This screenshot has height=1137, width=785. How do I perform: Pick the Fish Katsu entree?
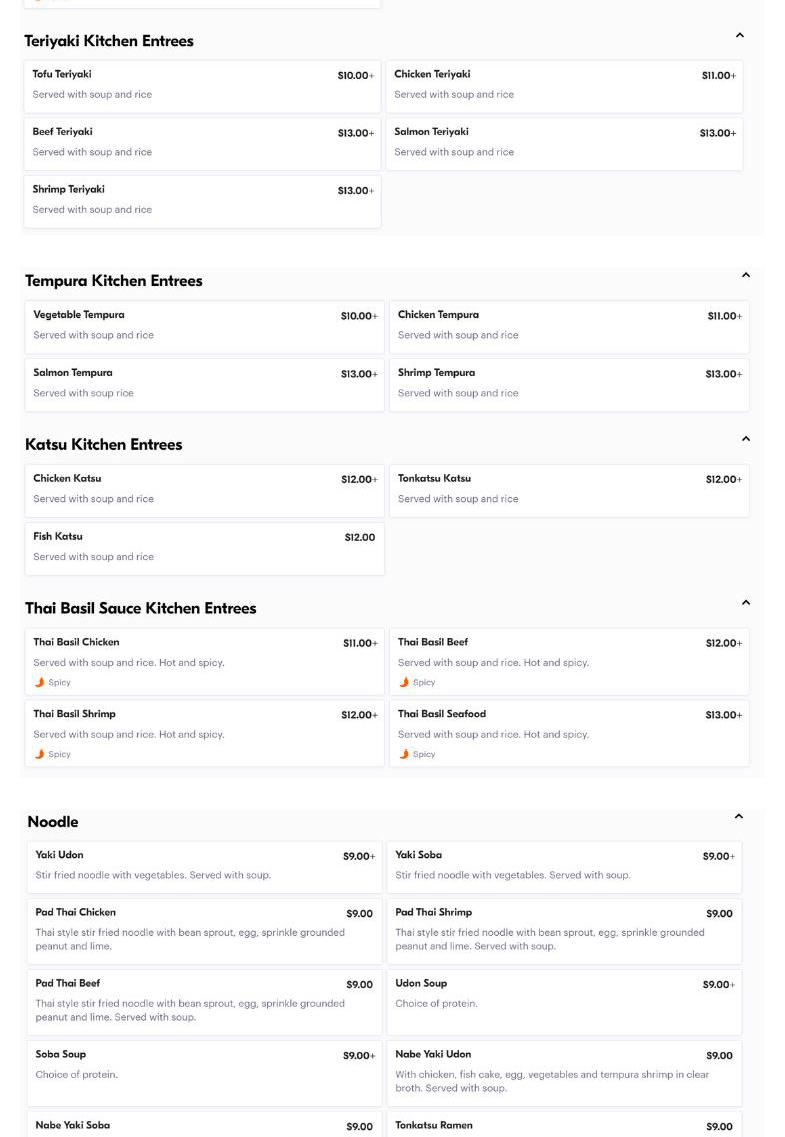coord(204,548)
